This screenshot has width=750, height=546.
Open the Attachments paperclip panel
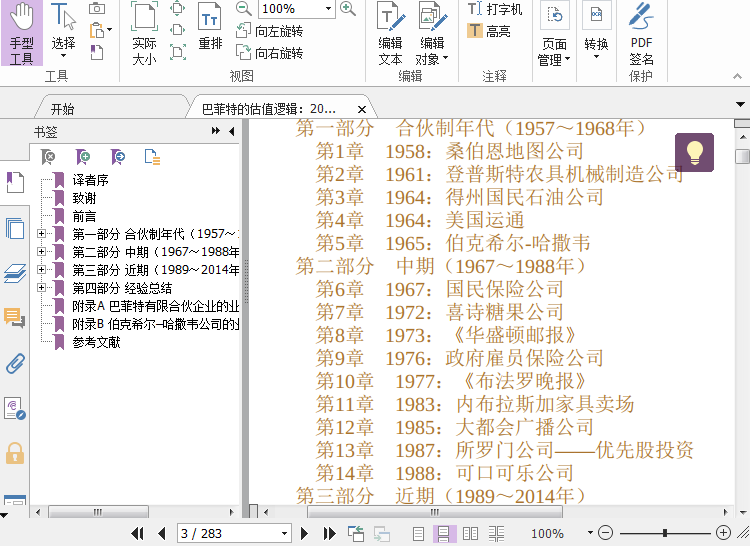15,363
